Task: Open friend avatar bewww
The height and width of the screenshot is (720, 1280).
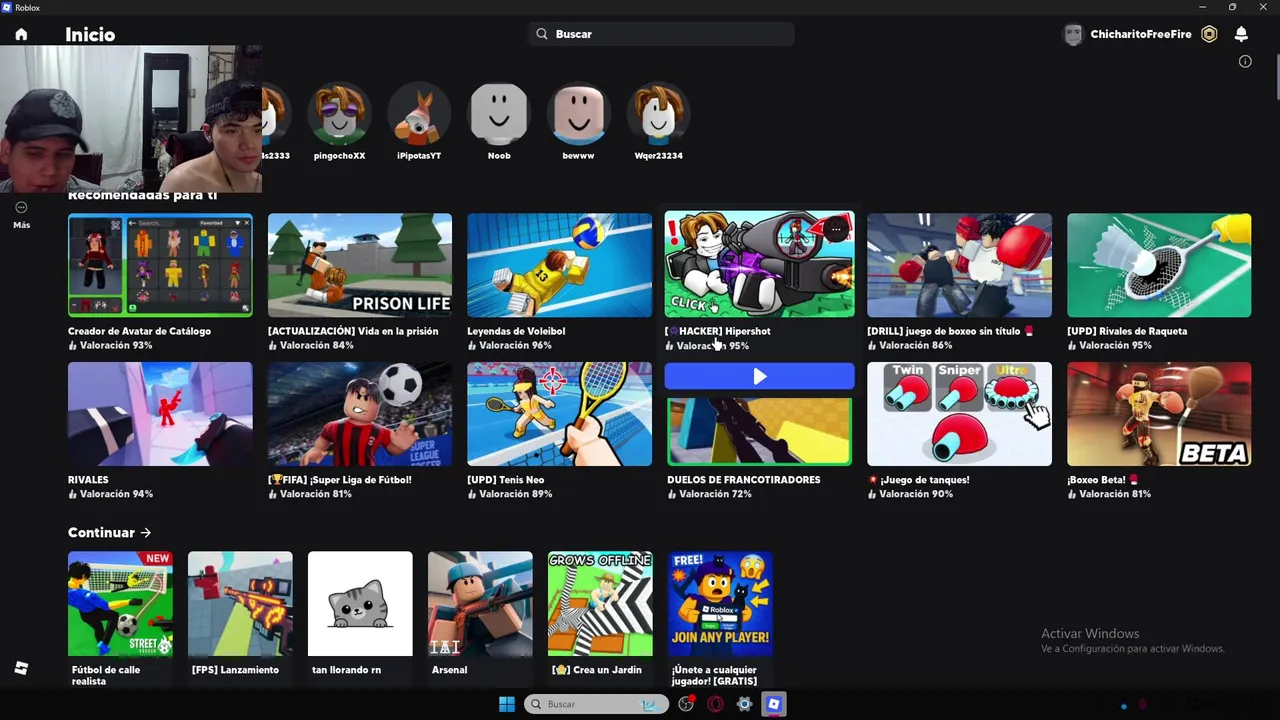Action: (x=578, y=114)
